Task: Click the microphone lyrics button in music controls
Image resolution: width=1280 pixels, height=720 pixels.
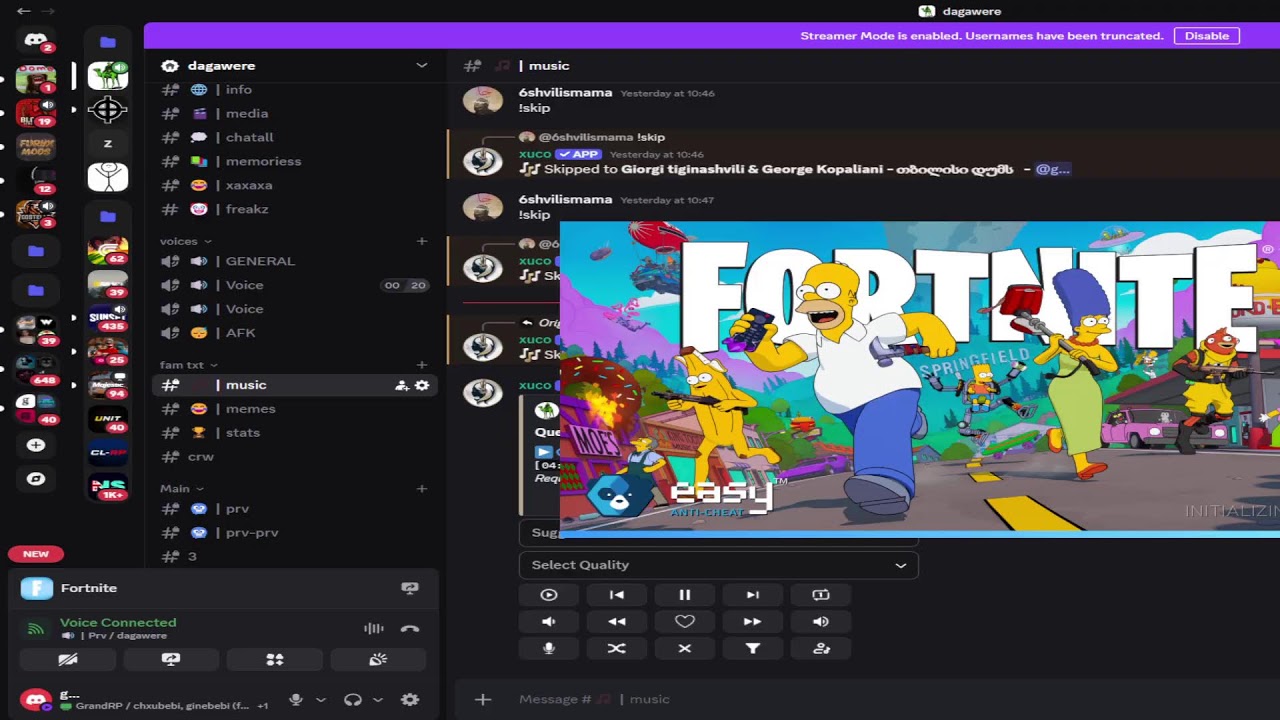Action: (x=549, y=649)
